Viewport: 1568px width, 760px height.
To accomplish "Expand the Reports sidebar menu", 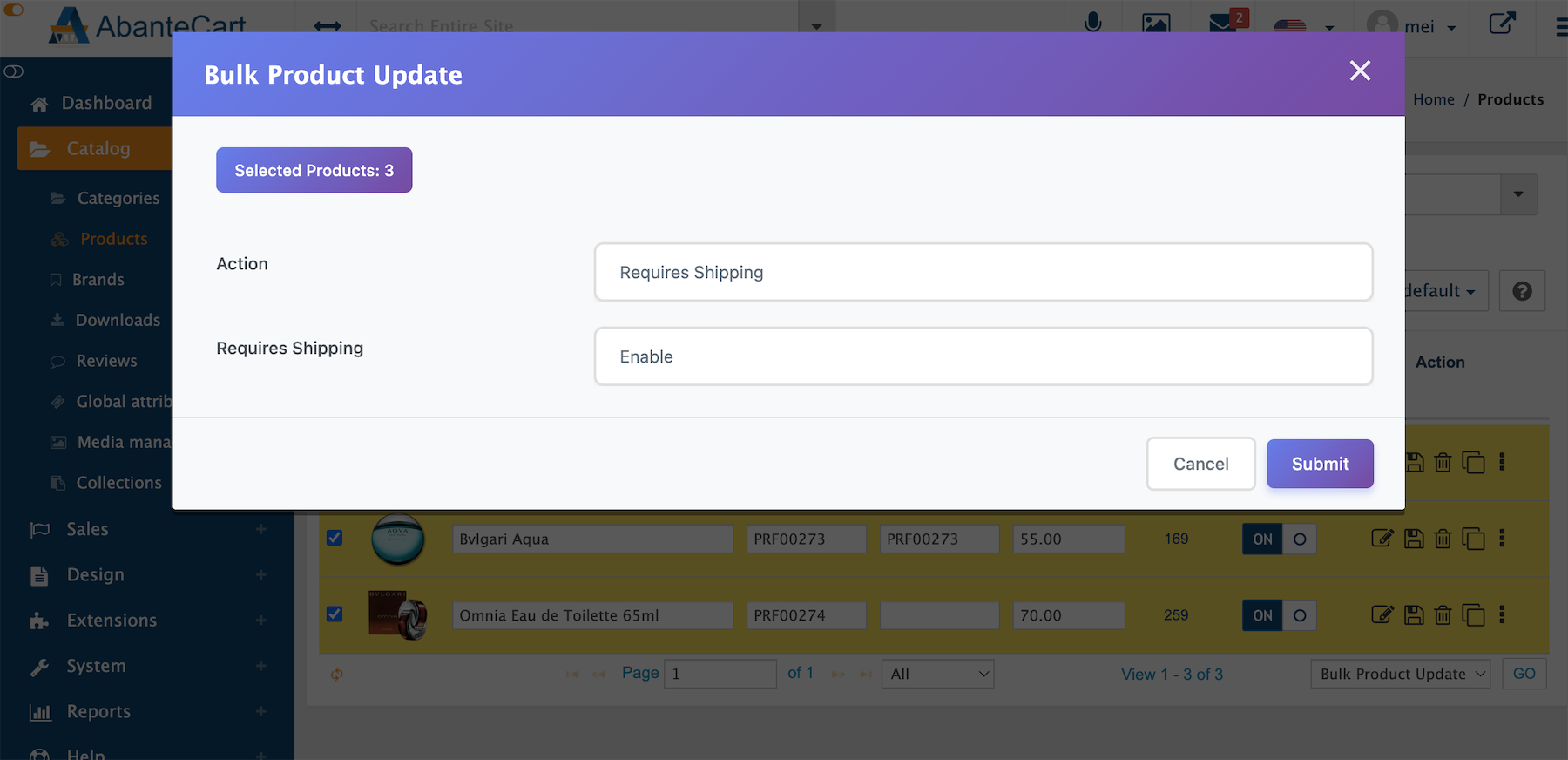I will 98,711.
